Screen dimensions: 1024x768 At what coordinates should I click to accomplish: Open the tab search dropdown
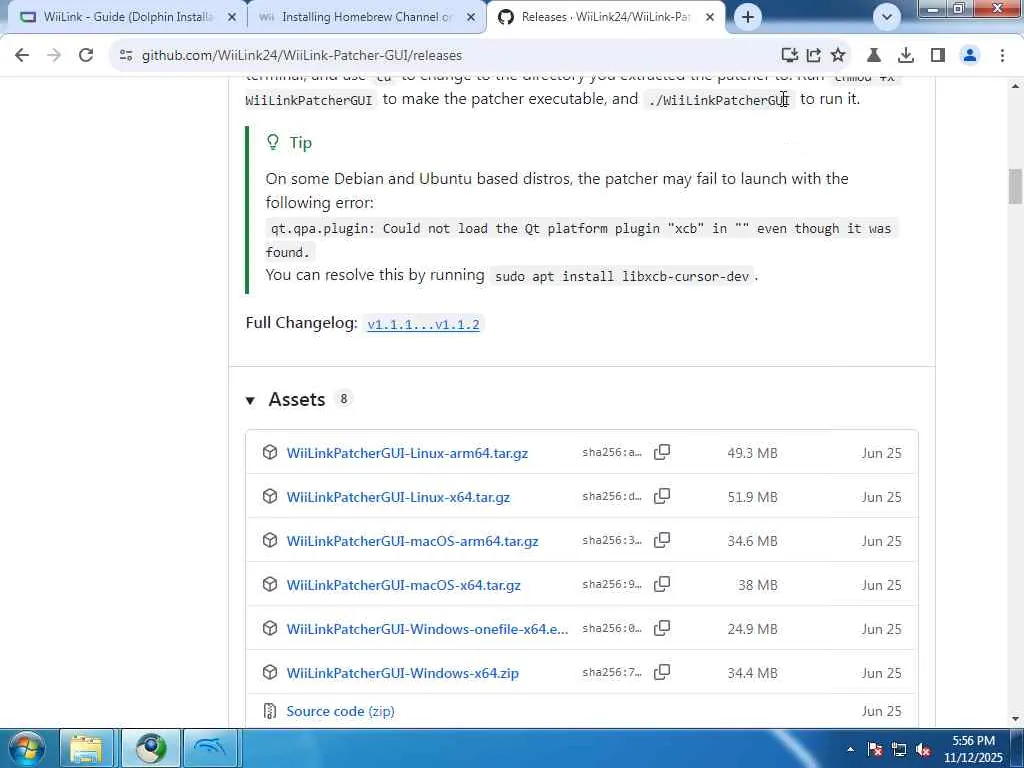point(886,17)
